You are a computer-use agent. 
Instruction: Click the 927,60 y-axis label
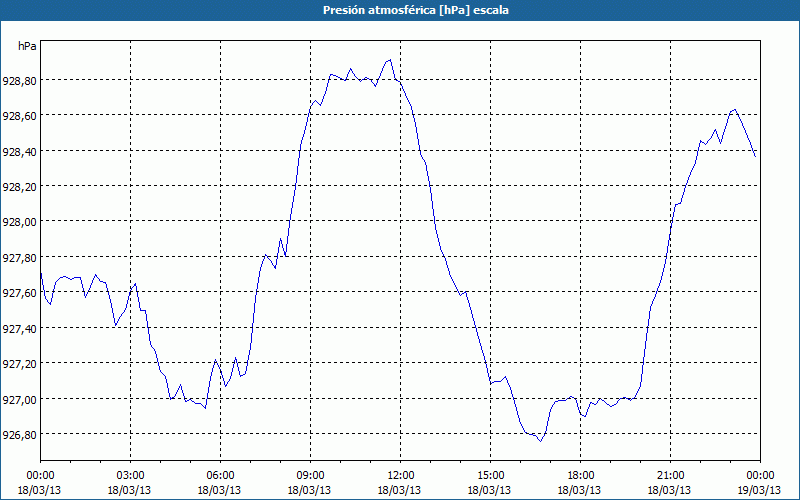click(19, 292)
